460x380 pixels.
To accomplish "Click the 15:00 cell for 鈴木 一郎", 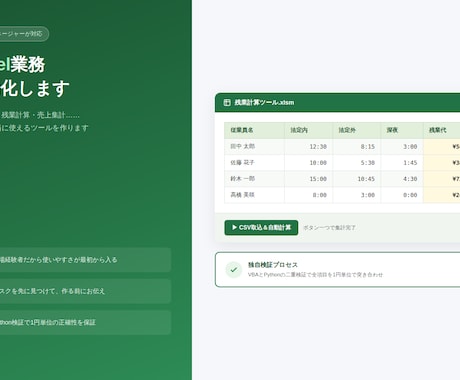I will (x=308, y=179).
